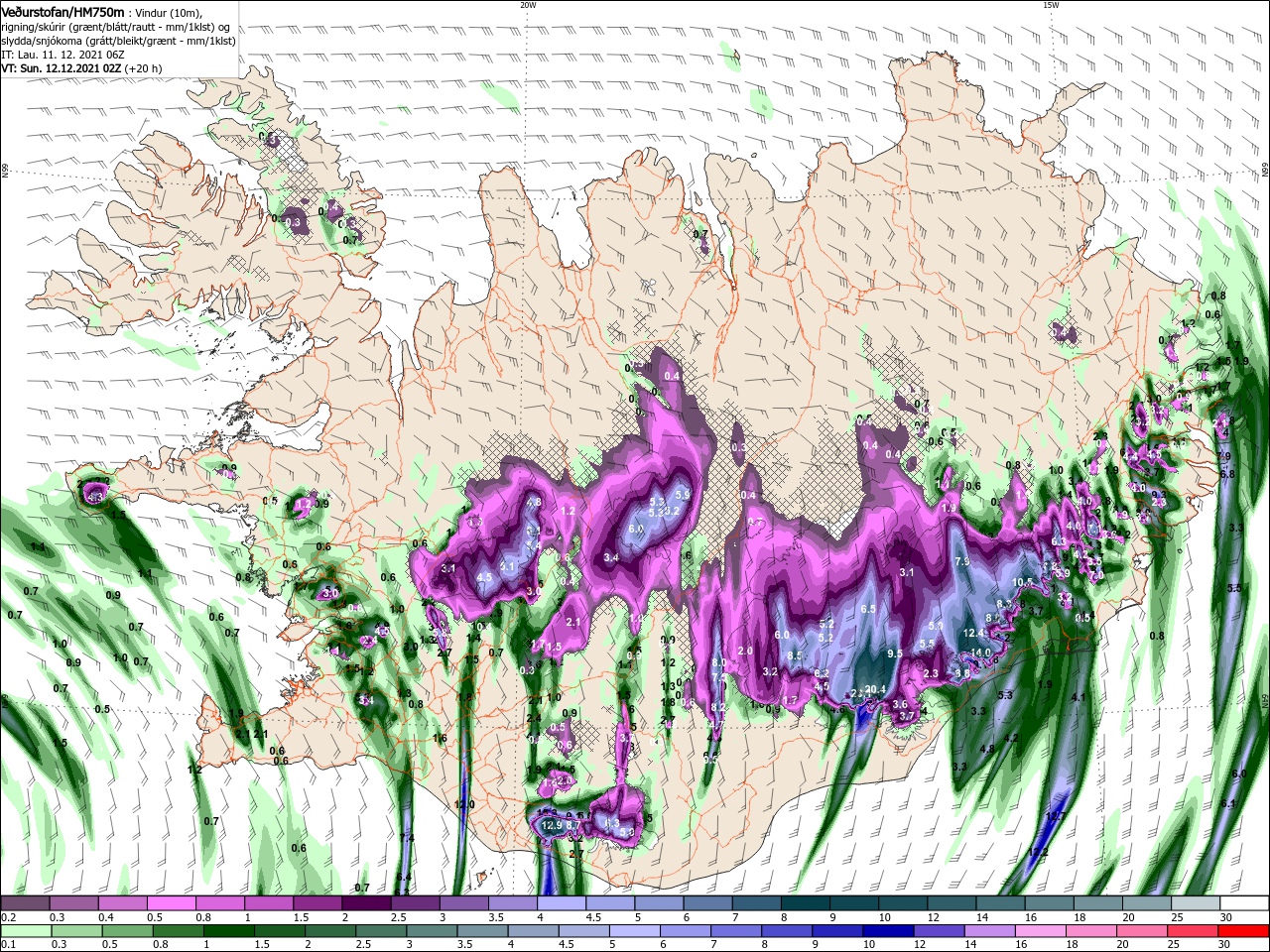Click the white swatch ending the snow scale
This screenshot has width=1270, height=952.
pyautogui.click(x=1245, y=902)
